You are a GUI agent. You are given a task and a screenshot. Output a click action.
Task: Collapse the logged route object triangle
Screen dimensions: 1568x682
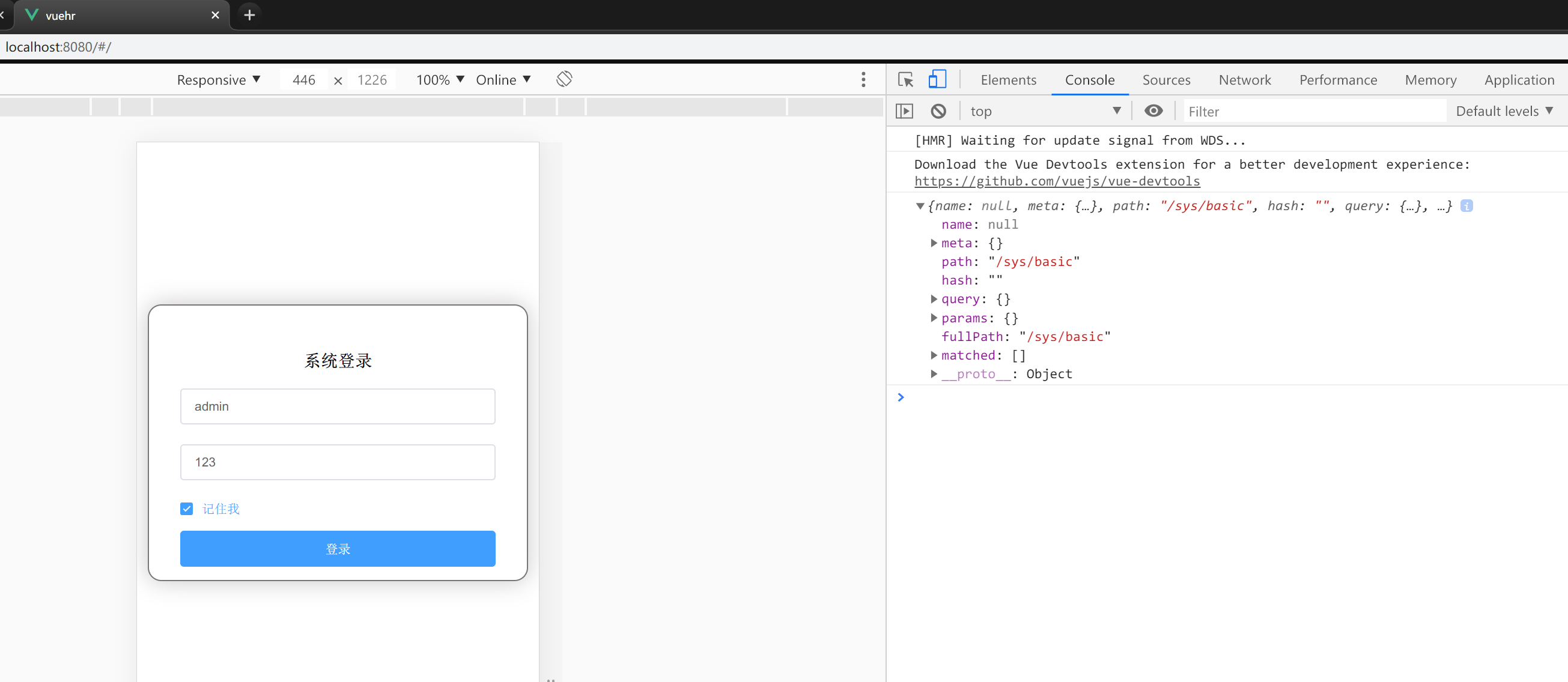click(x=920, y=207)
